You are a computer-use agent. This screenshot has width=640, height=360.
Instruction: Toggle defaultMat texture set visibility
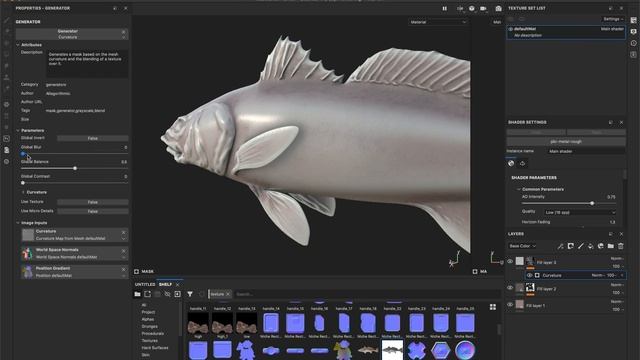[x=511, y=29]
